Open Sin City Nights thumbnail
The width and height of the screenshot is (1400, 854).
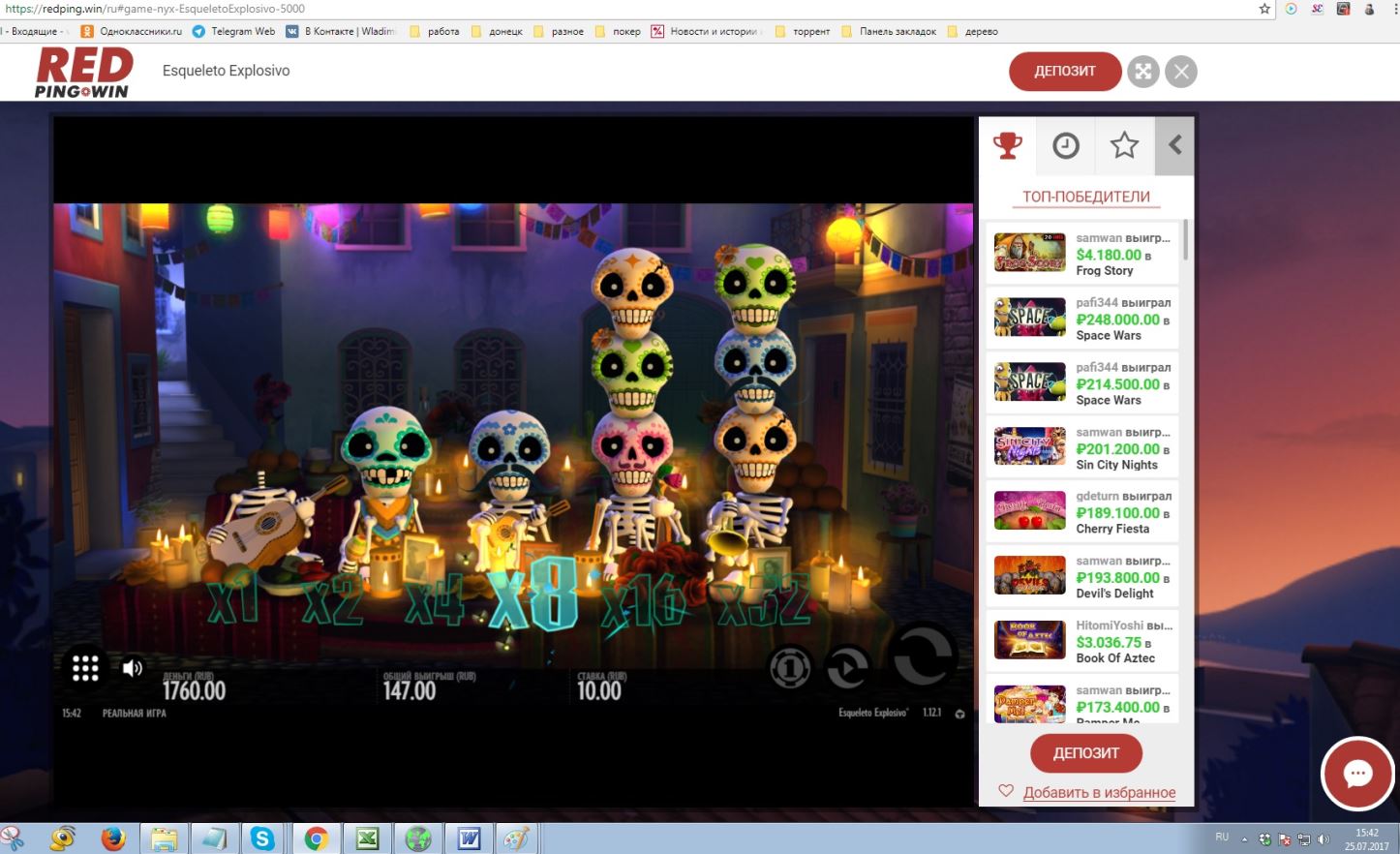[1029, 446]
